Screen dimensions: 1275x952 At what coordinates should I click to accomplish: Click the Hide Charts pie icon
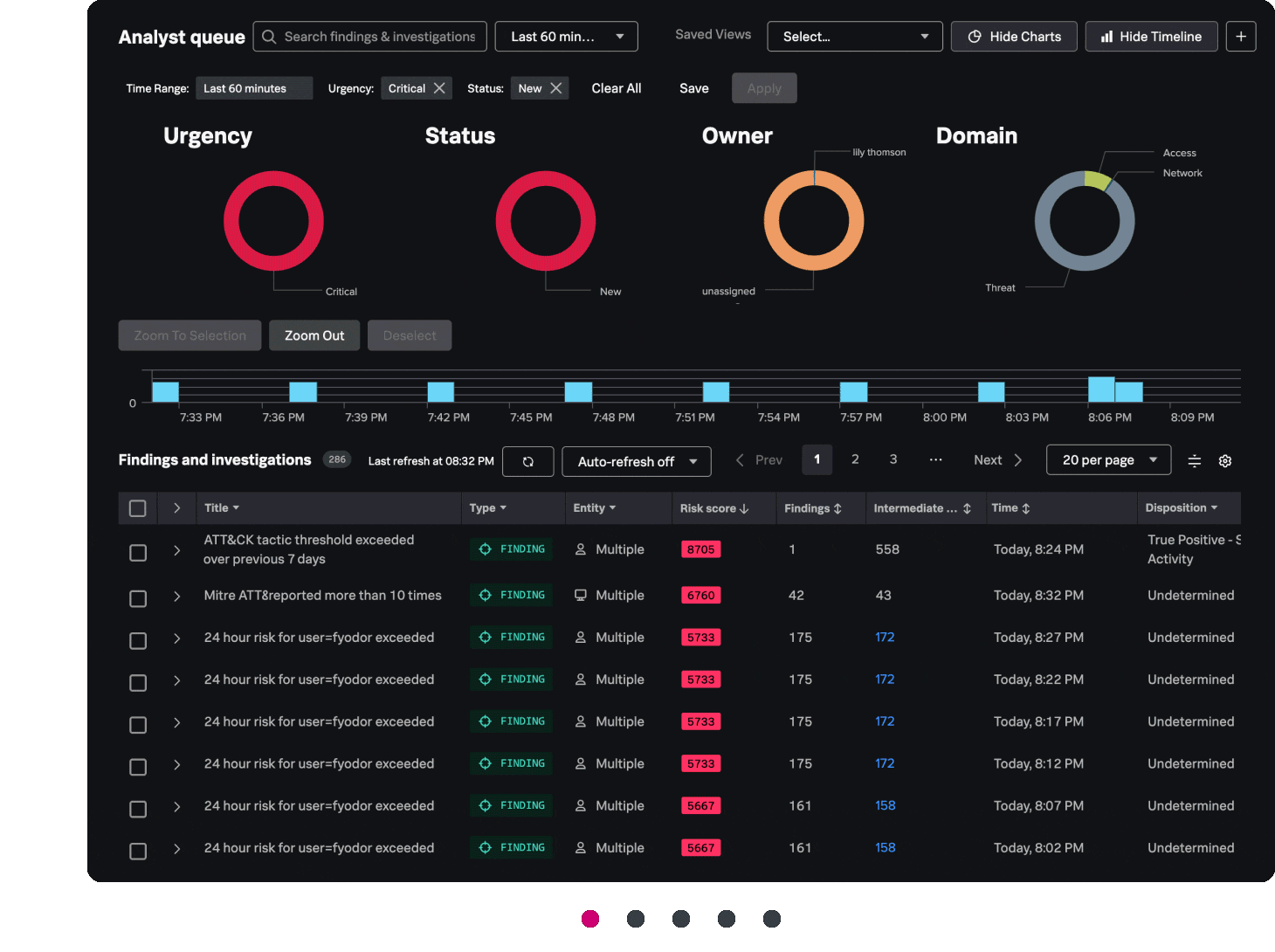point(974,36)
